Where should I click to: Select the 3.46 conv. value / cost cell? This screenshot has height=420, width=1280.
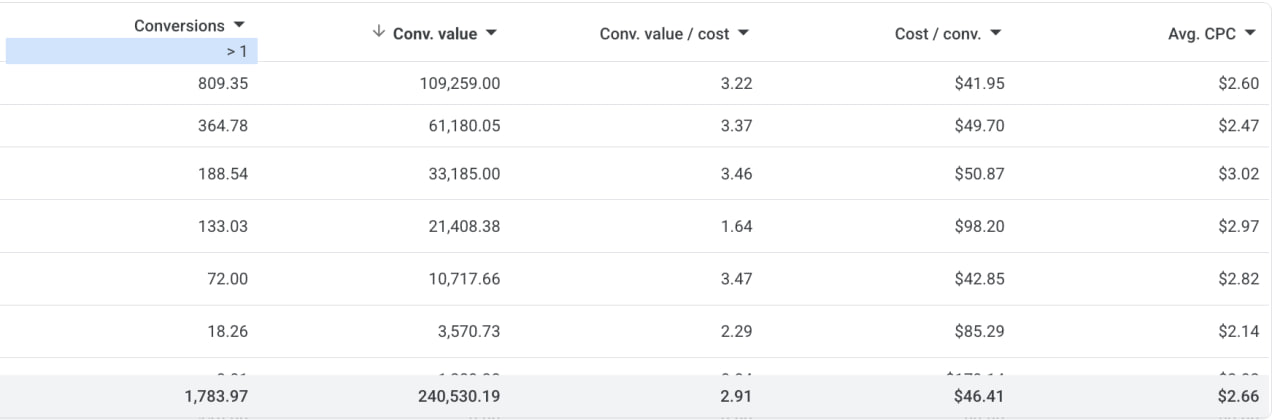[736, 173]
